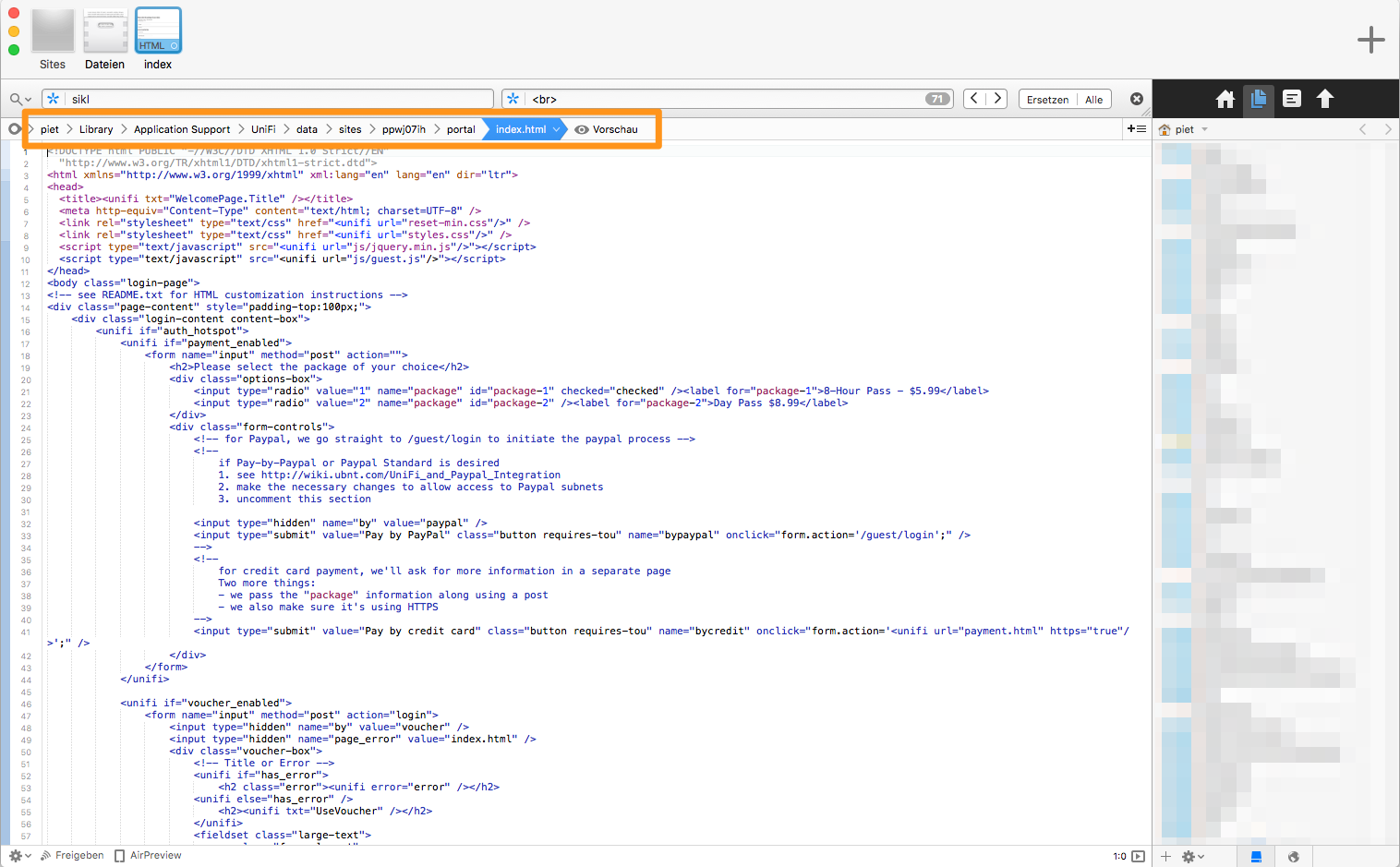Click the wiki.ubnt.com URL in code
This screenshot has height=867, width=1400.
click(411, 476)
